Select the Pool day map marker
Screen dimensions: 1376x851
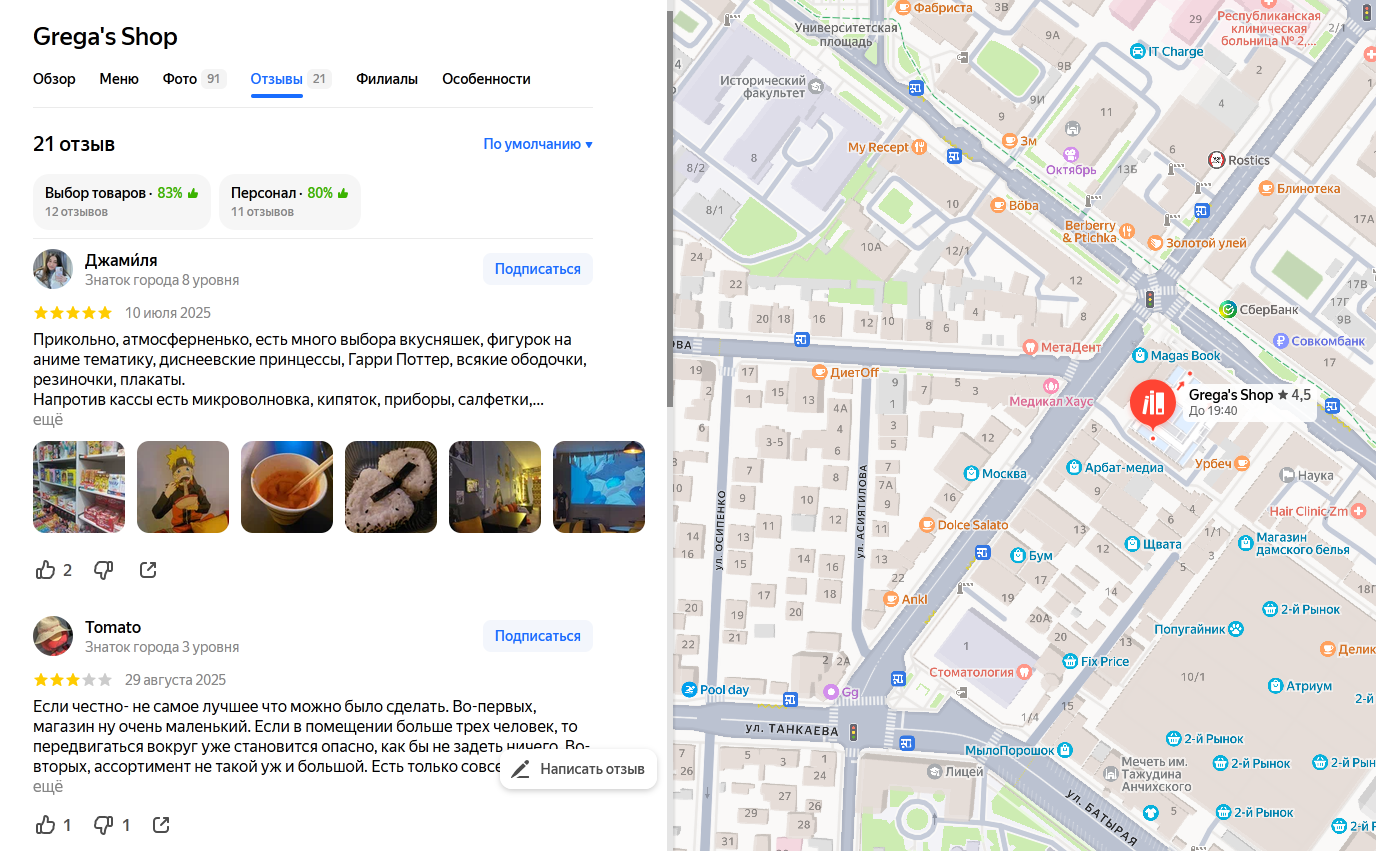(x=689, y=690)
